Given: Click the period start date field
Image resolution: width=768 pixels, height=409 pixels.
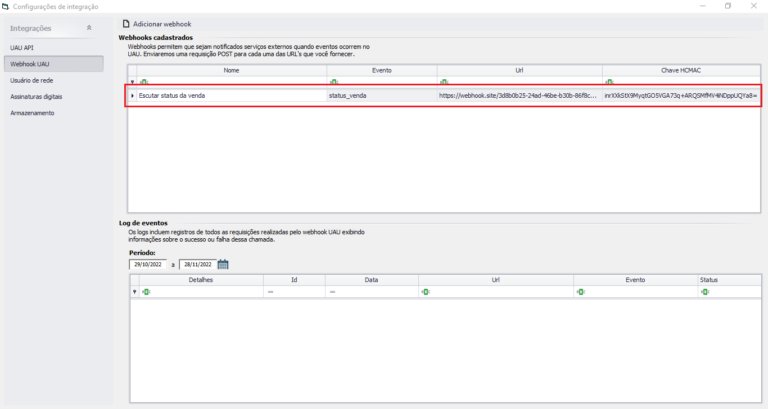Looking at the screenshot, I should (x=148, y=264).
